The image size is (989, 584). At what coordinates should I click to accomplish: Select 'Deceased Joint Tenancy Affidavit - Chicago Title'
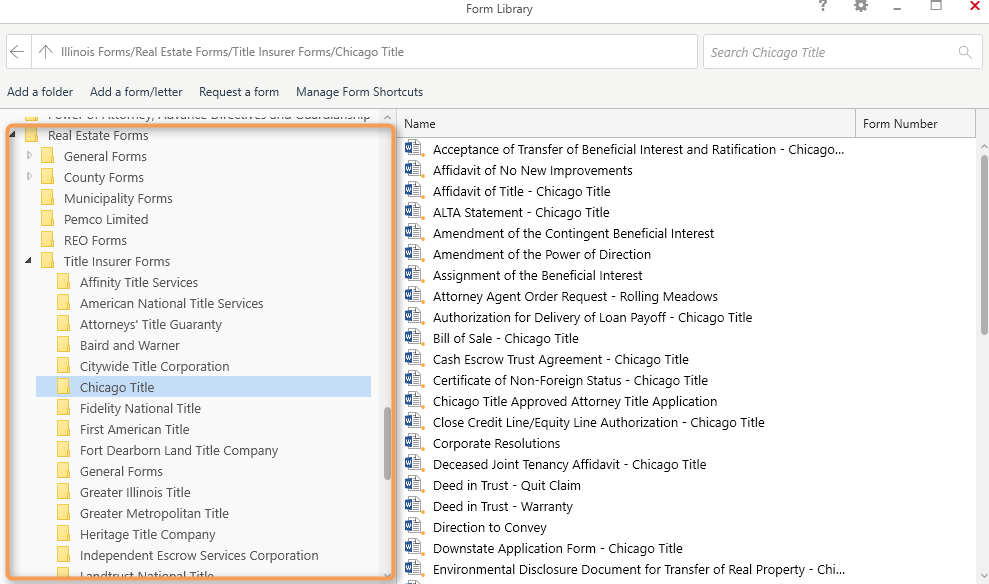[x=570, y=464]
